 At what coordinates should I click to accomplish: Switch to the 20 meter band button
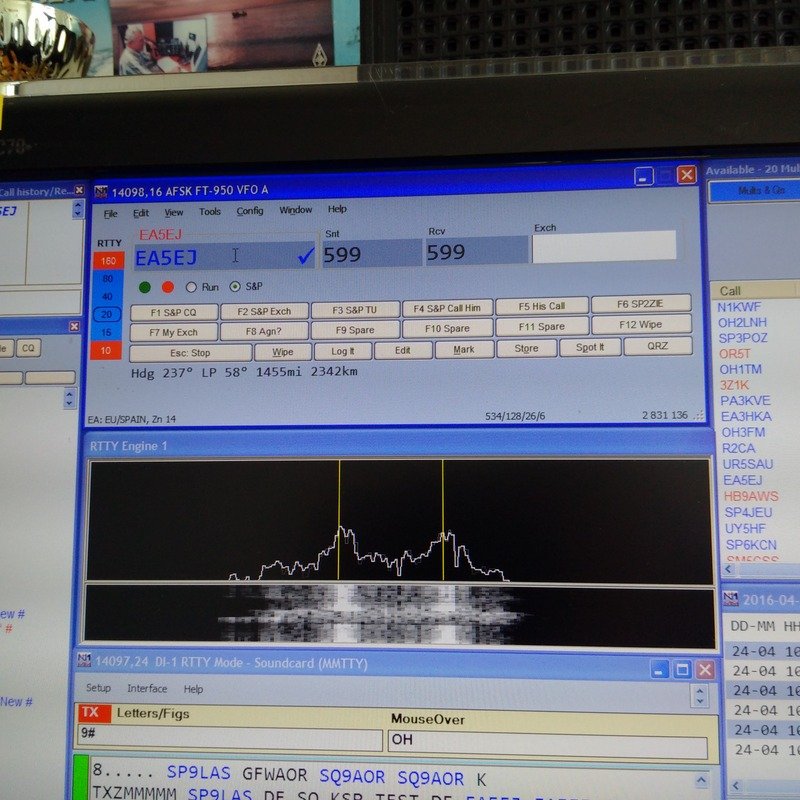tap(108, 314)
